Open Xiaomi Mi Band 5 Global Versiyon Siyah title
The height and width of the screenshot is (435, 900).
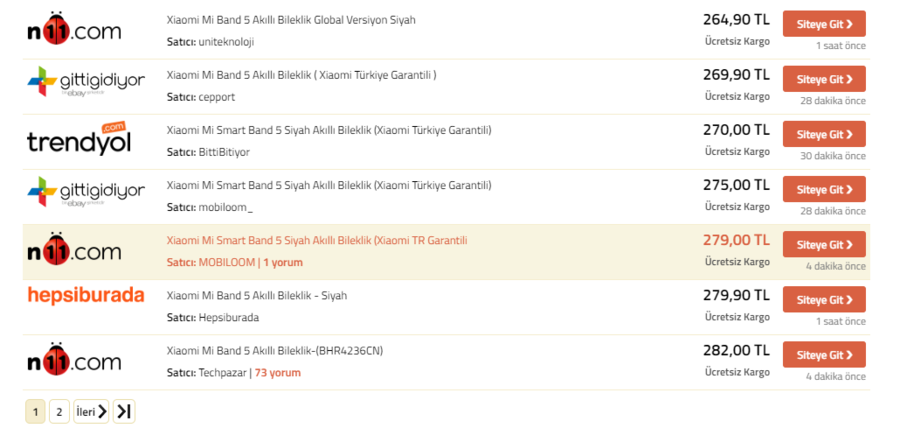pos(291,20)
